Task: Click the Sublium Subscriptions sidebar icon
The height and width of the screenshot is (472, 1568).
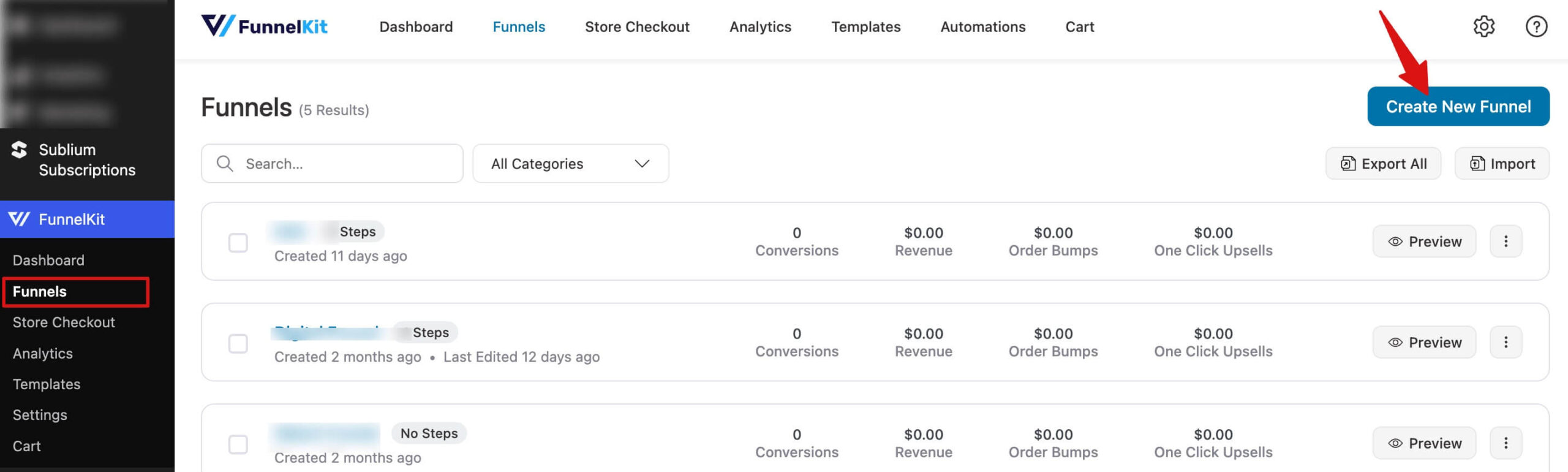Action: click(19, 150)
